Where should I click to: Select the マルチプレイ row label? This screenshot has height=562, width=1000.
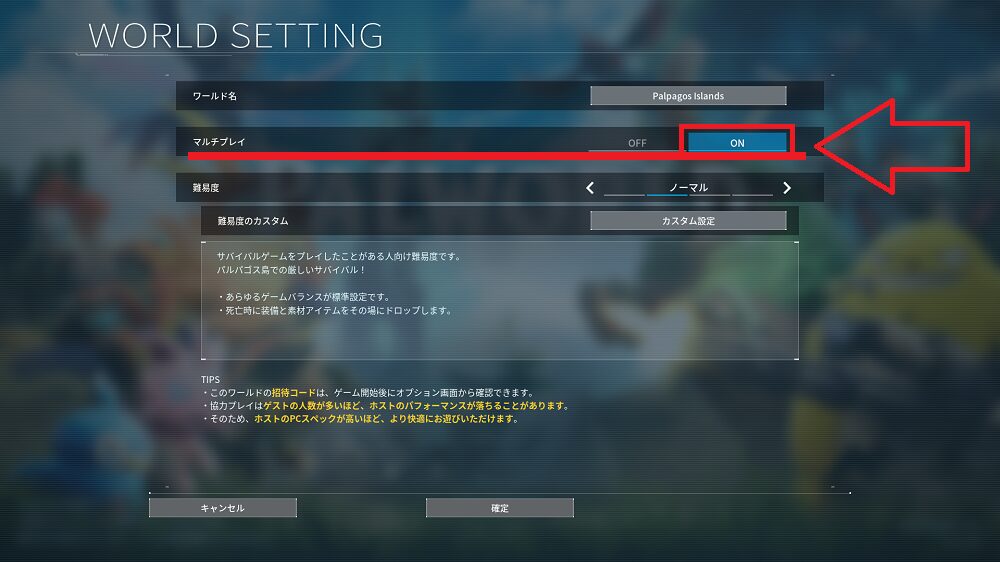pos(219,142)
